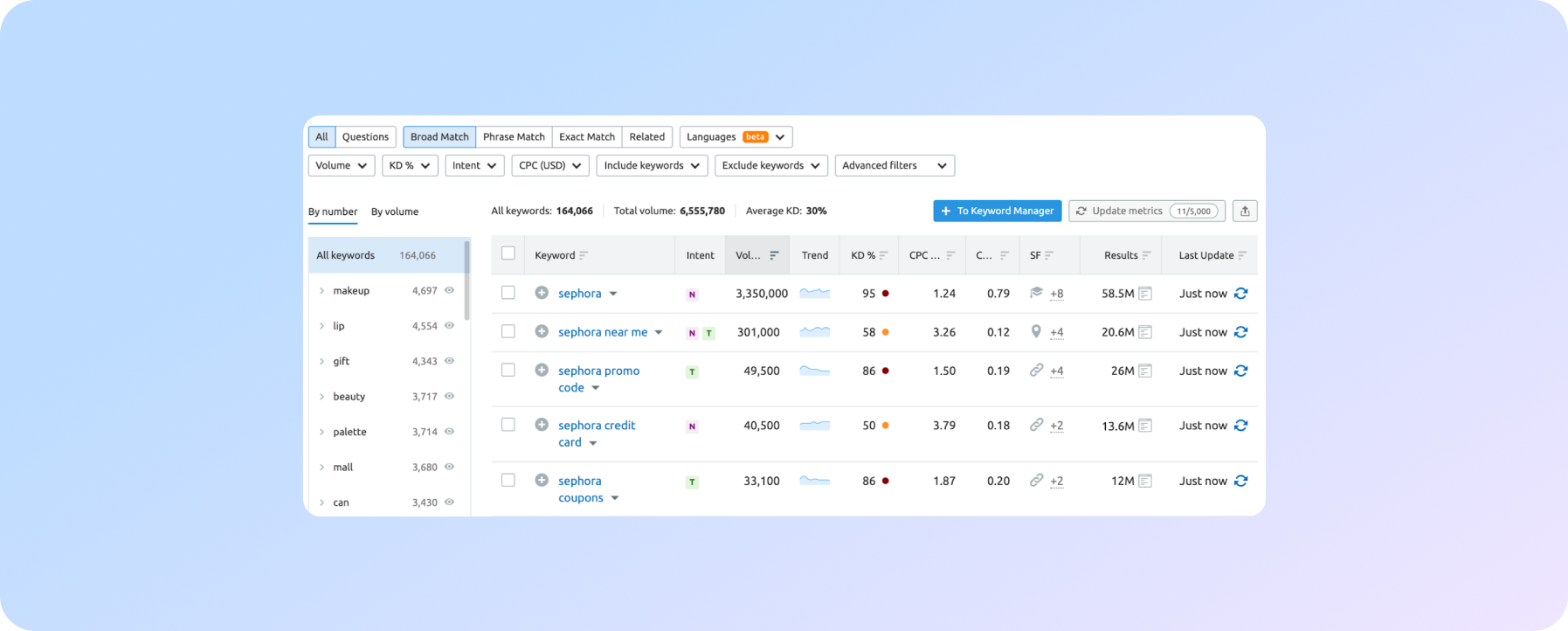Image resolution: width=1568 pixels, height=631 pixels.
Task: Add sephora near me keyword via plus icon
Action: (x=542, y=331)
